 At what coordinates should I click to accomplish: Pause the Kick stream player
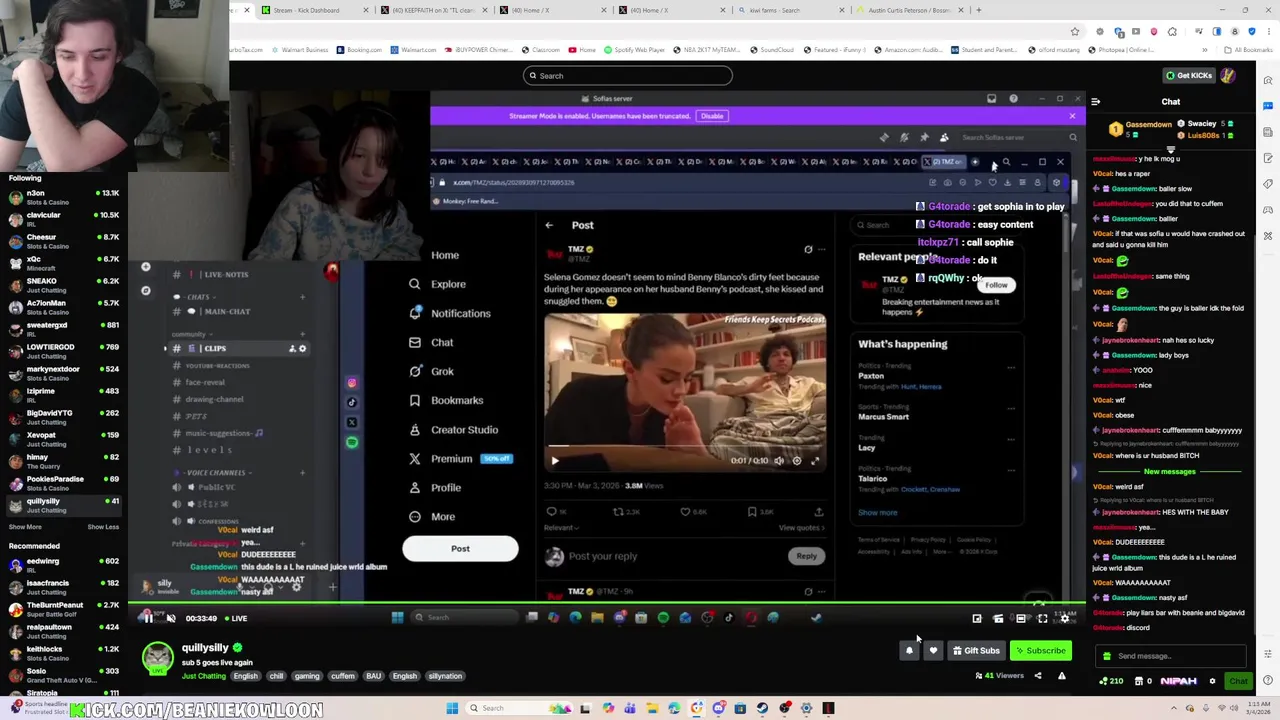tap(148, 618)
